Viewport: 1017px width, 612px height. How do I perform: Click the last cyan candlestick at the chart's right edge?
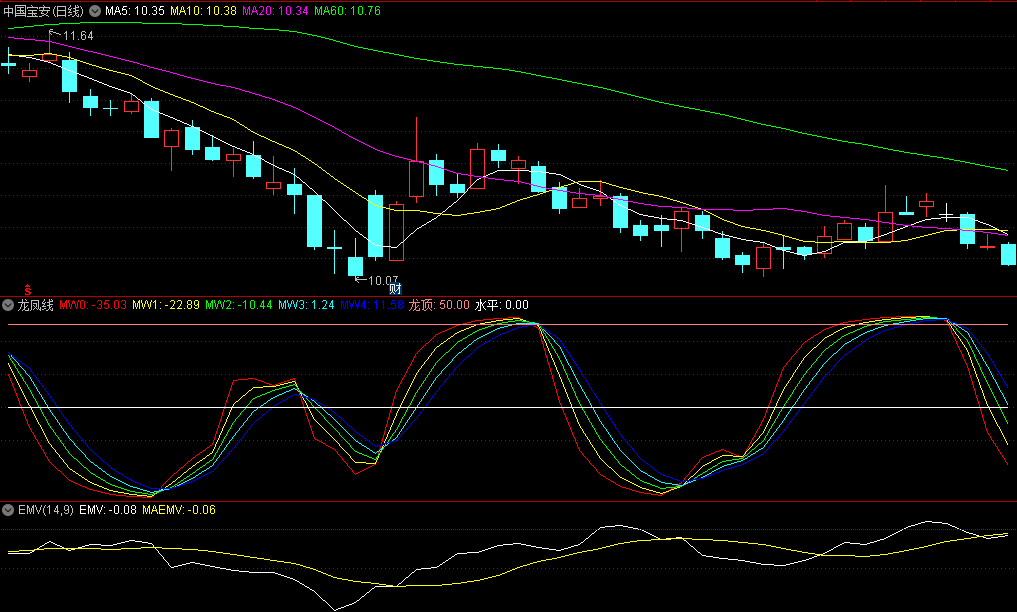(1009, 254)
